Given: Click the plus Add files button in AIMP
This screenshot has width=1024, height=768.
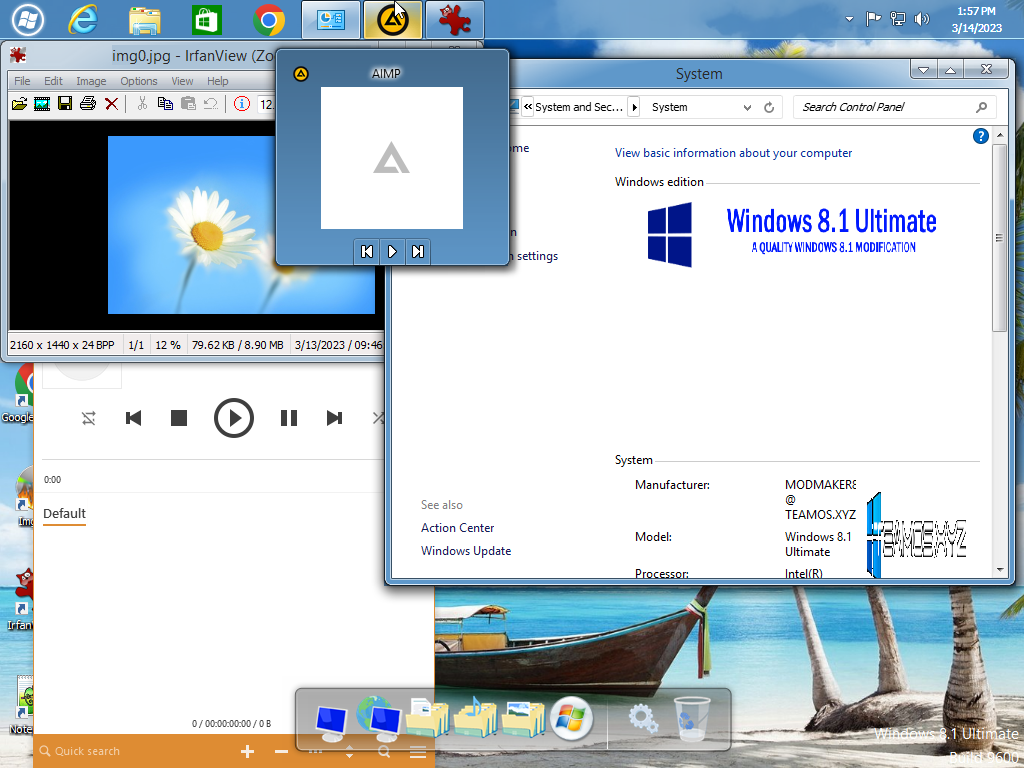Looking at the screenshot, I should 248,752.
